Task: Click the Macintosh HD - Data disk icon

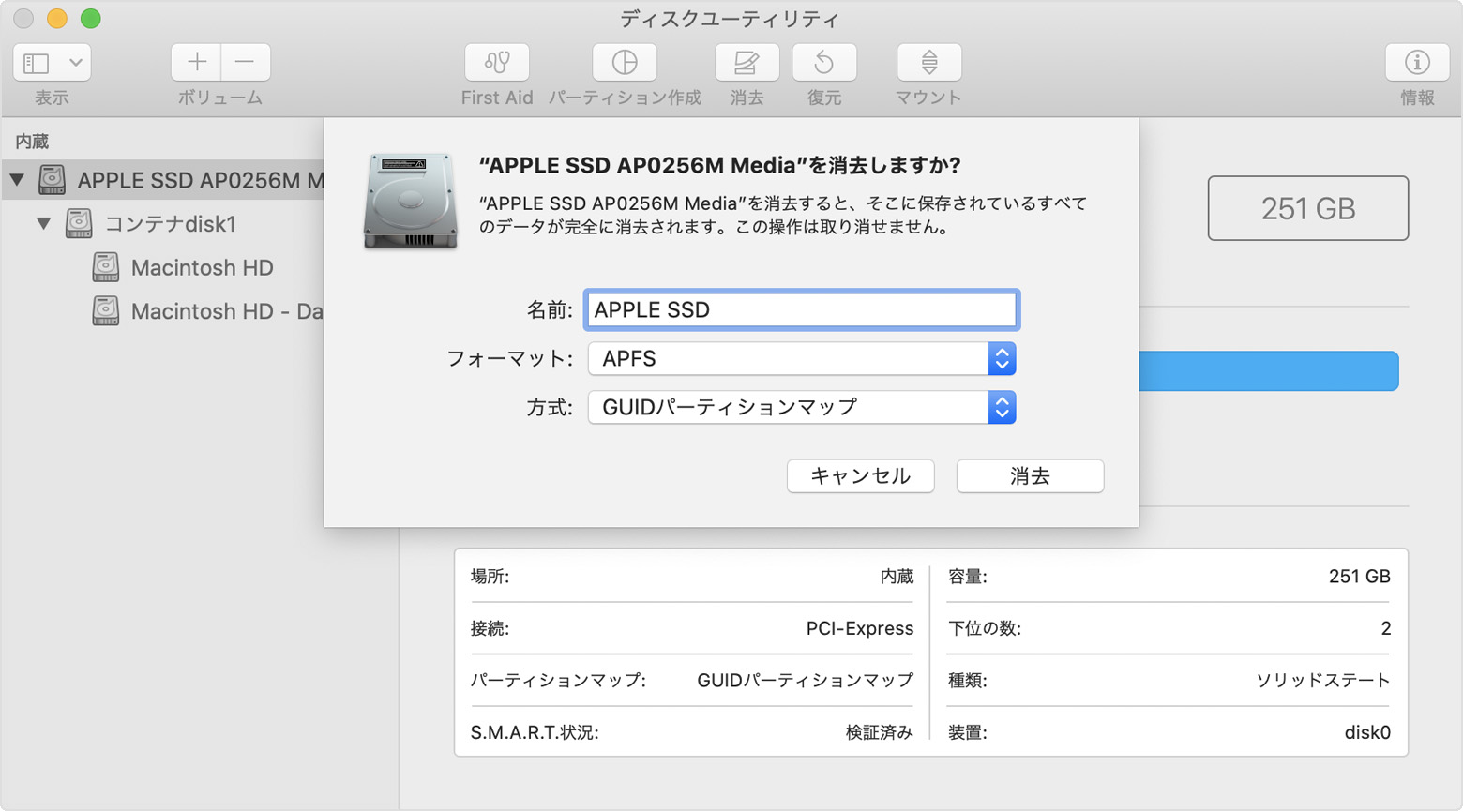Action: click(x=106, y=310)
